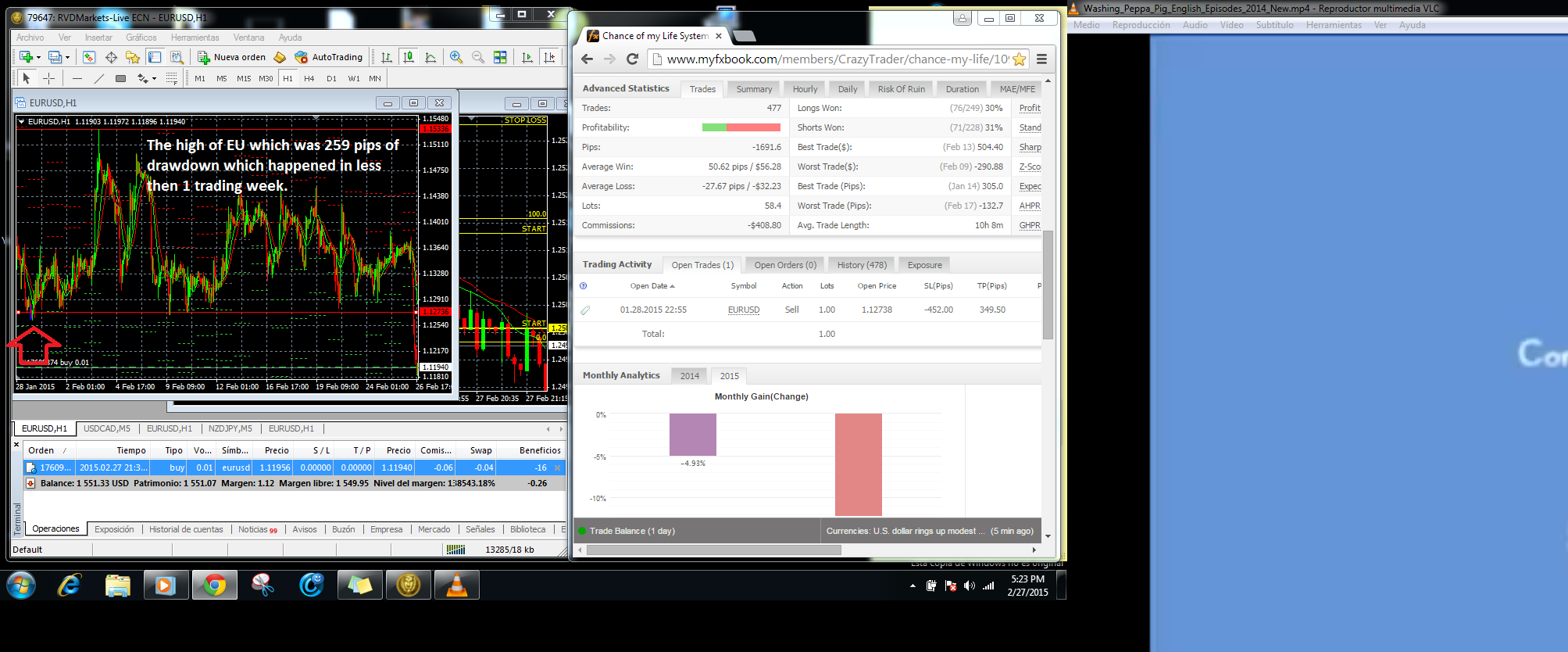Switch to the USDCAD,M5 chart tab
The height and width of the screenshot is (652, 1568).
[x=107, y=428]
